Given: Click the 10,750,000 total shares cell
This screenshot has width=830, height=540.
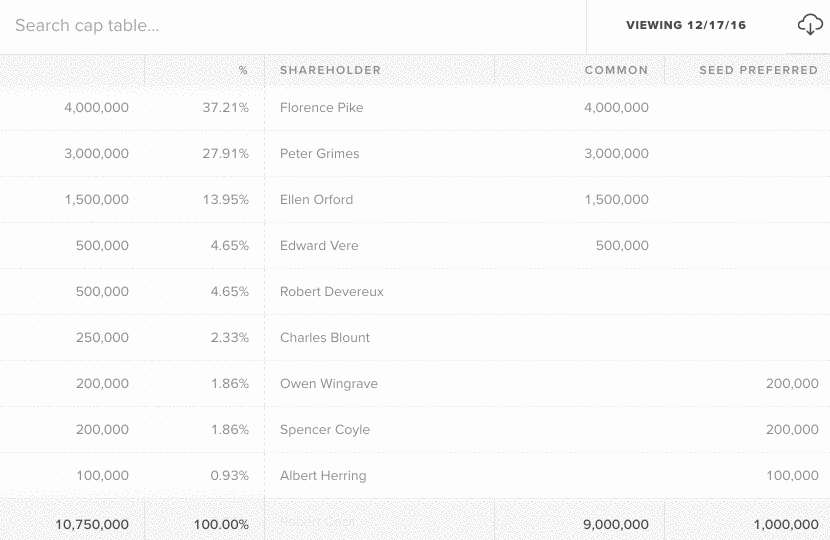Looking at the screenshot, I should (x=92, y=524).
